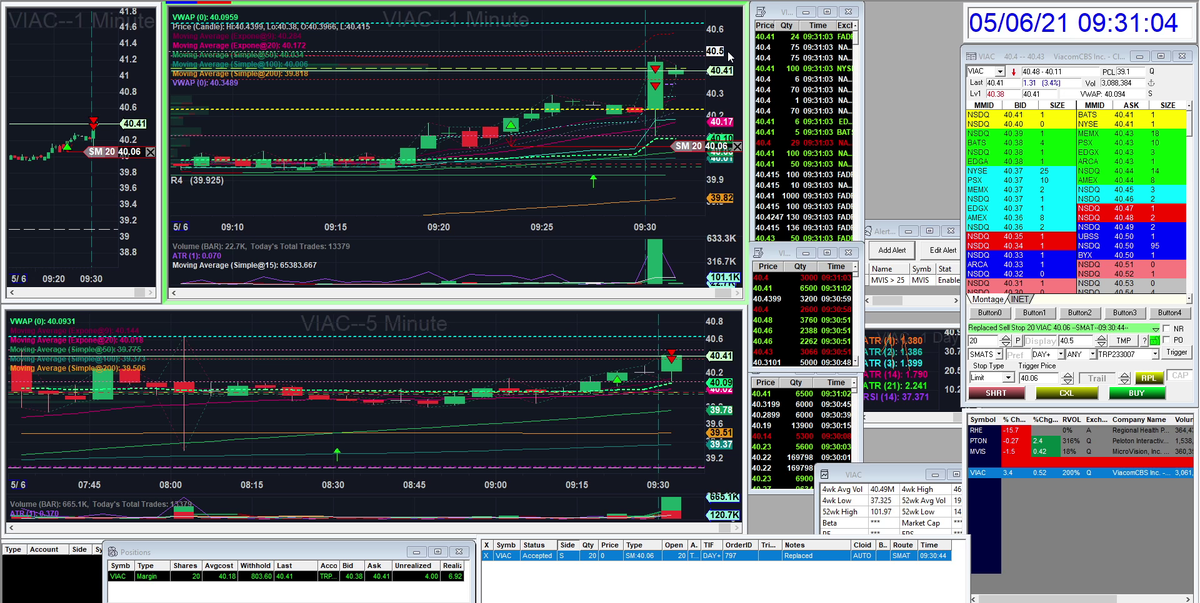Select the Montage tab
1200x603 pixels.
(988, 299)
